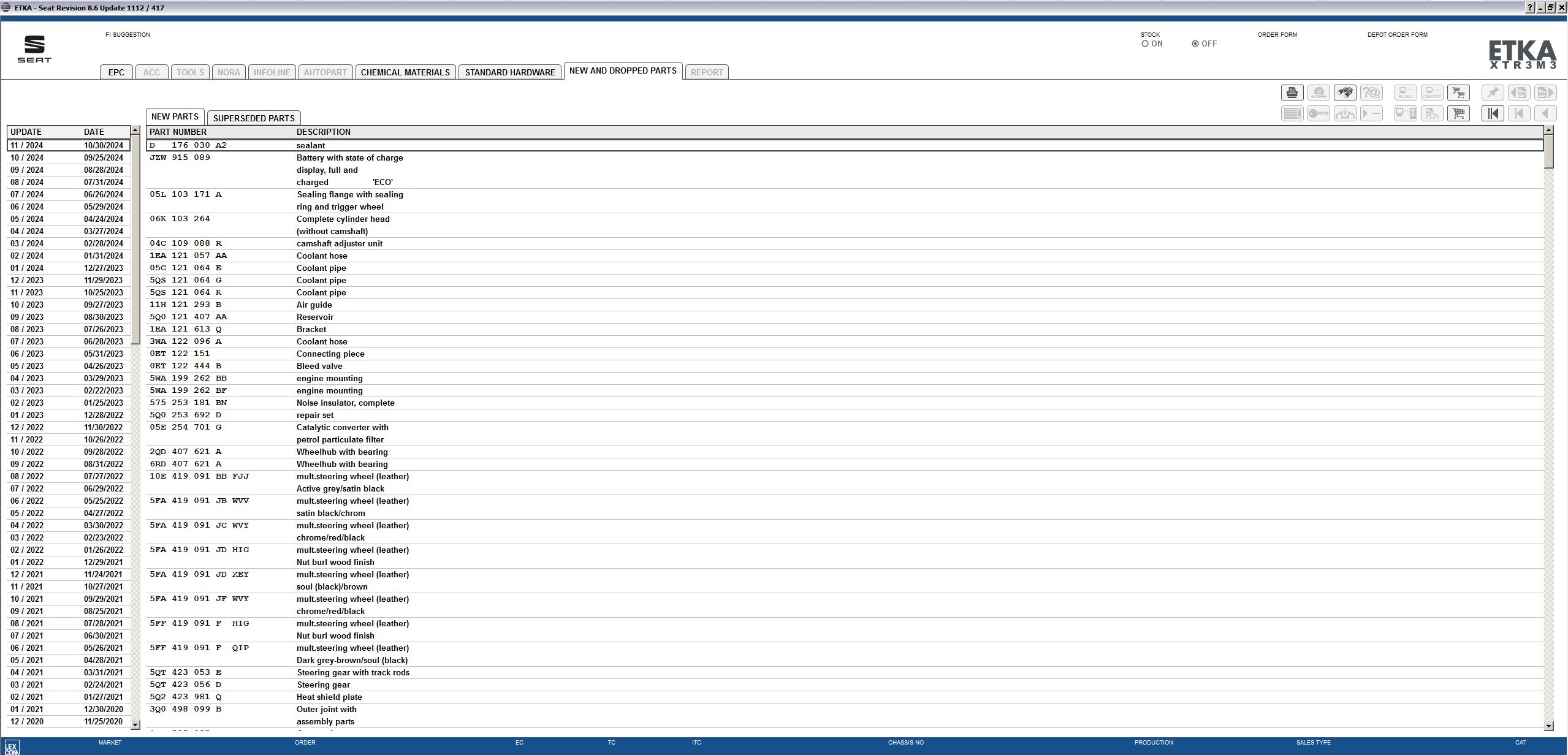Print the current parts list
This screenshot has height=755, width=1568.
coord(1292,93)
